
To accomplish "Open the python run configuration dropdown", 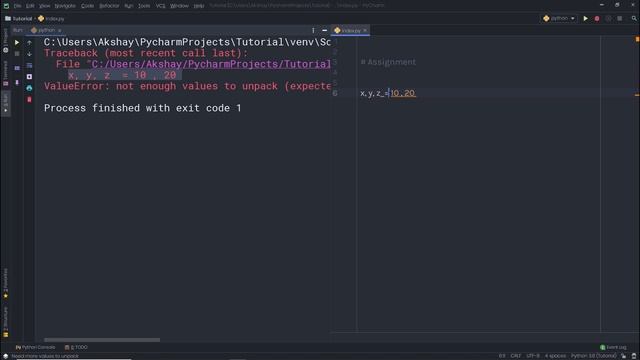I will tap(559, 18).
